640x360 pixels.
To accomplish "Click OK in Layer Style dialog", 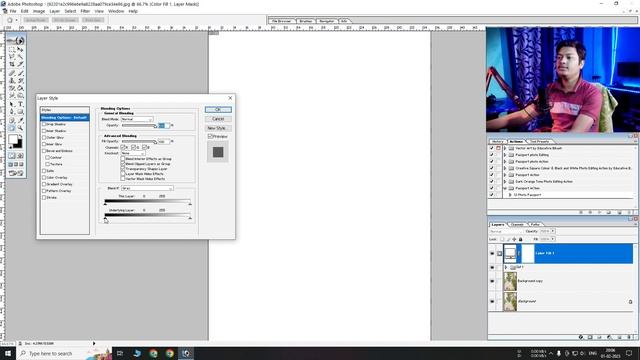I will 218,109.
